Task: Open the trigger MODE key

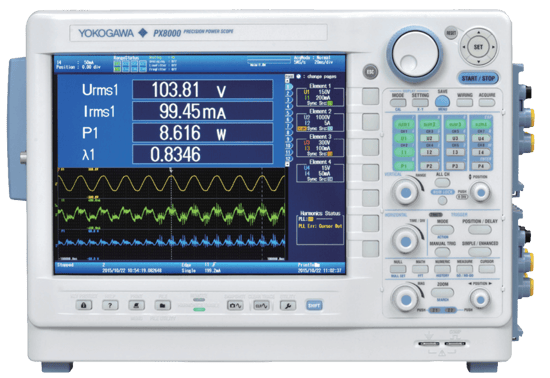Action: coord(442,230)
